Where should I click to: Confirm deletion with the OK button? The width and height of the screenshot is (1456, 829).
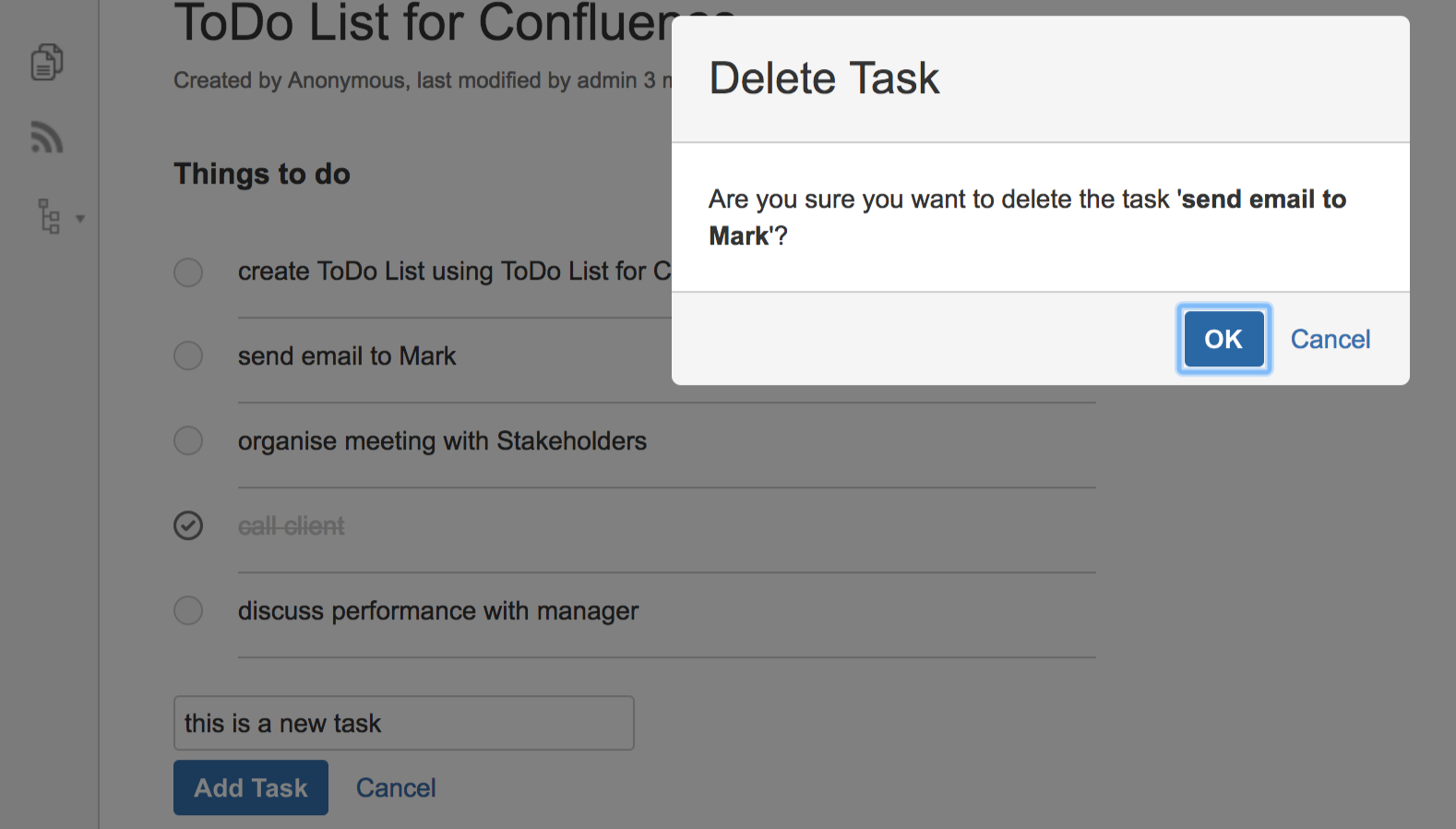click(x=1223, y=339)
